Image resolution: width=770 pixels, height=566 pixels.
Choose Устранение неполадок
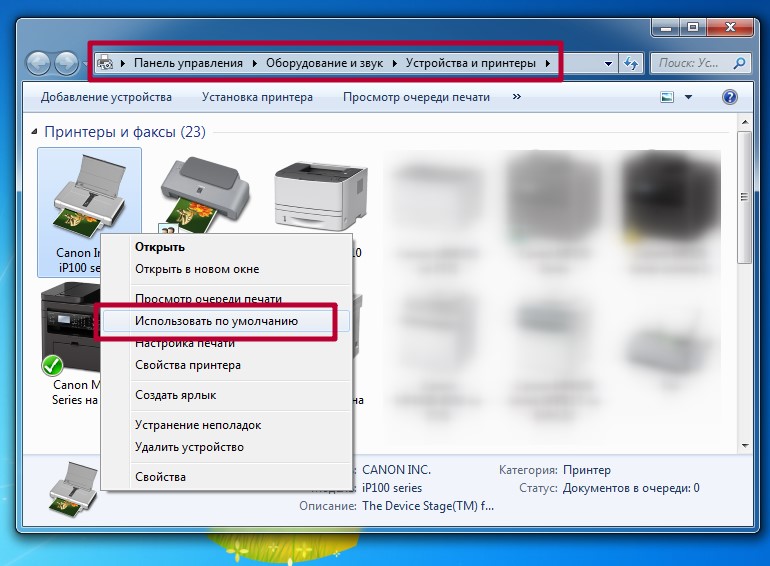(x=226, y=425)
